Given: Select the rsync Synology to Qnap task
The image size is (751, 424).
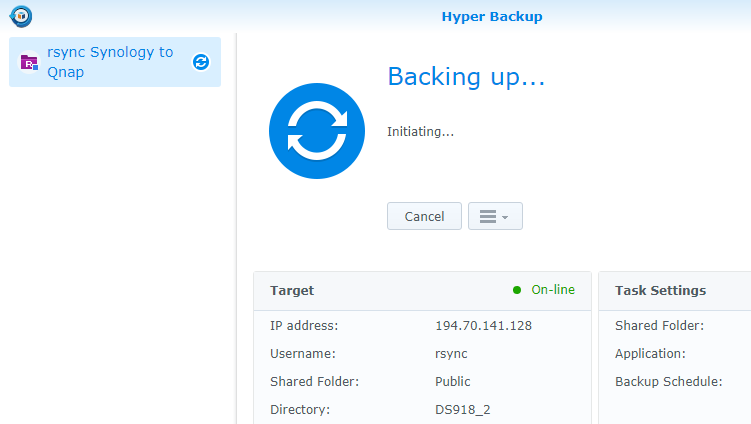Looking at the screenshot, I should tap(115, 62).
